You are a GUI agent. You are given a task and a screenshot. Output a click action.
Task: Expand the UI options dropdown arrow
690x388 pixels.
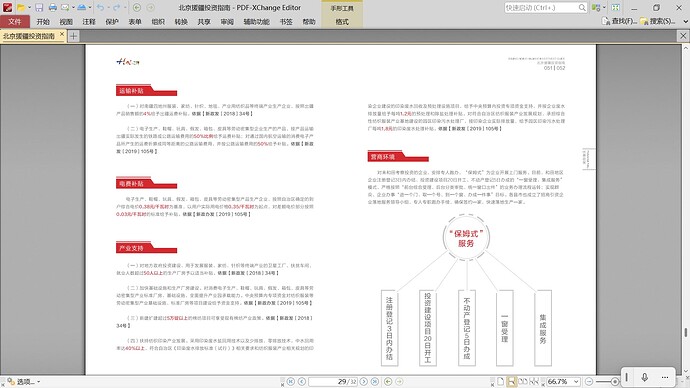pyautogui.click(x=604, y=7)
